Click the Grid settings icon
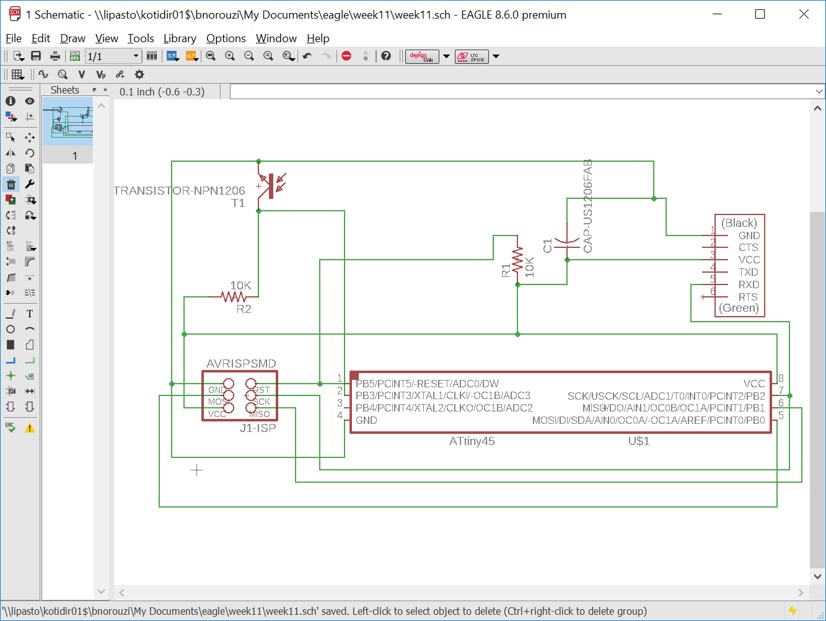This screenshot has height=621, width=826. tap(17, 74)
